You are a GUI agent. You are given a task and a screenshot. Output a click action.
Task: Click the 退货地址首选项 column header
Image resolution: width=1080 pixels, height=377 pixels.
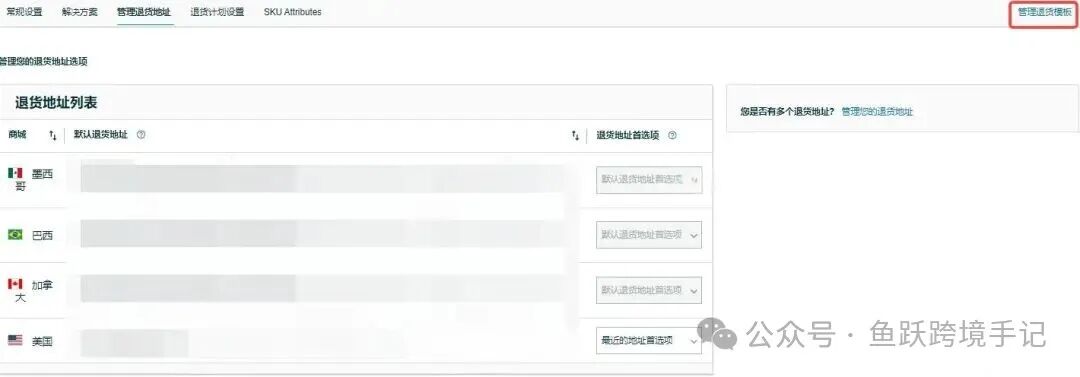[627, 135]
